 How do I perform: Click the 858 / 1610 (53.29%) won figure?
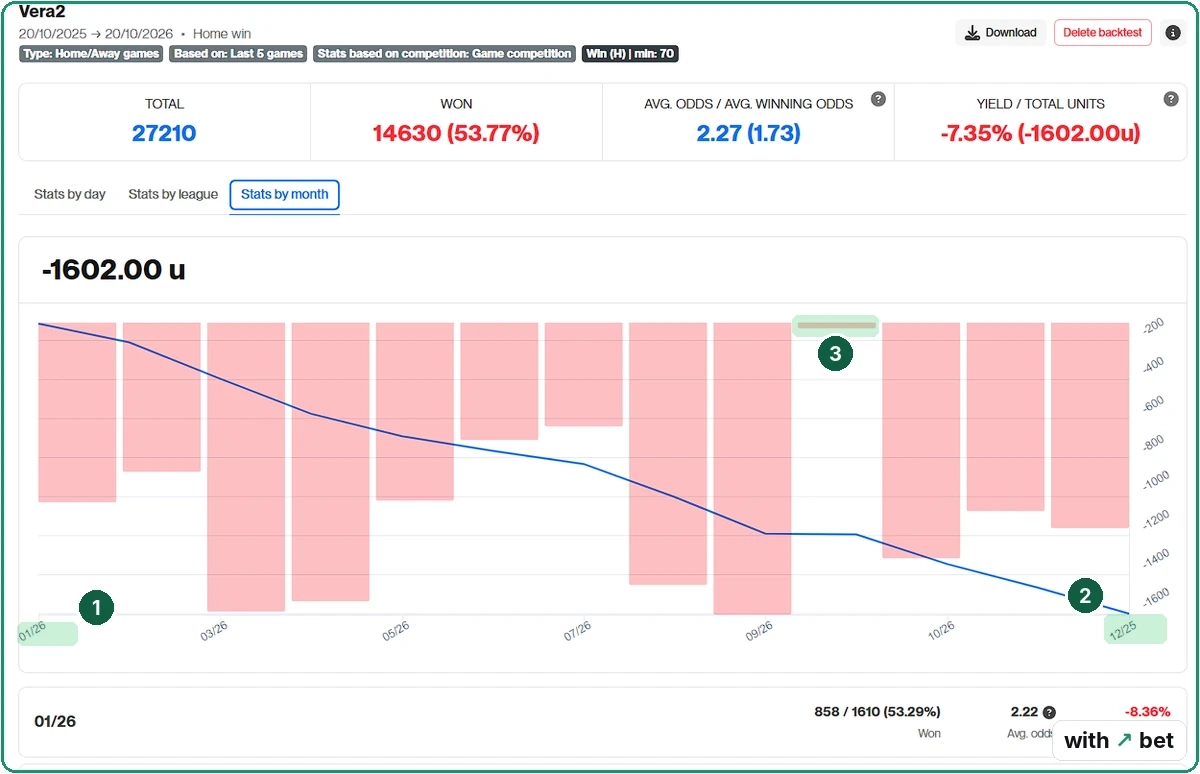(x=877, y=712)
